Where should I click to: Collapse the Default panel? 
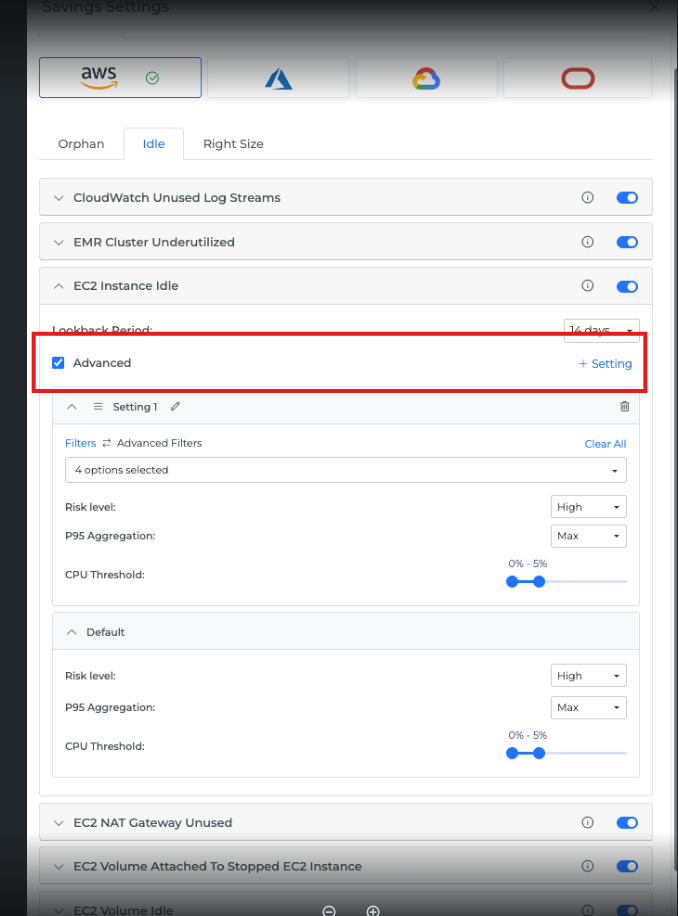click(72, 632)
